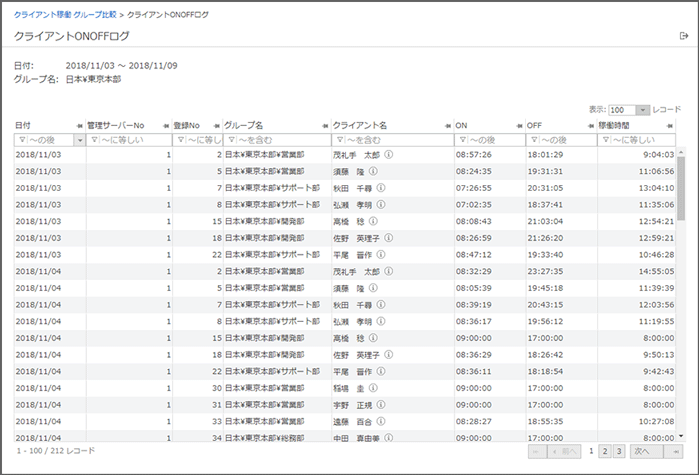Open the クライアント稼働 グループ比較 breadcrumb link
699x475 pixels.
[x=64, y=14]
